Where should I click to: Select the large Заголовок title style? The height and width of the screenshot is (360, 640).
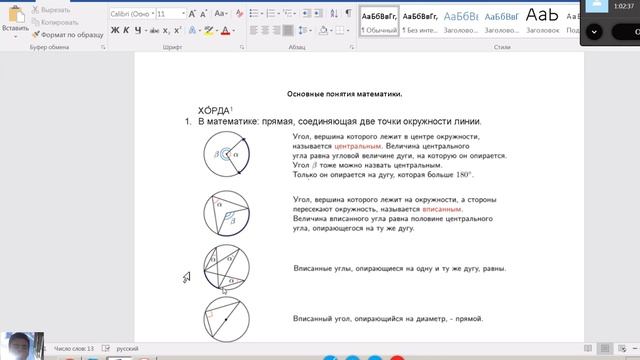click(x=542, y=22)
